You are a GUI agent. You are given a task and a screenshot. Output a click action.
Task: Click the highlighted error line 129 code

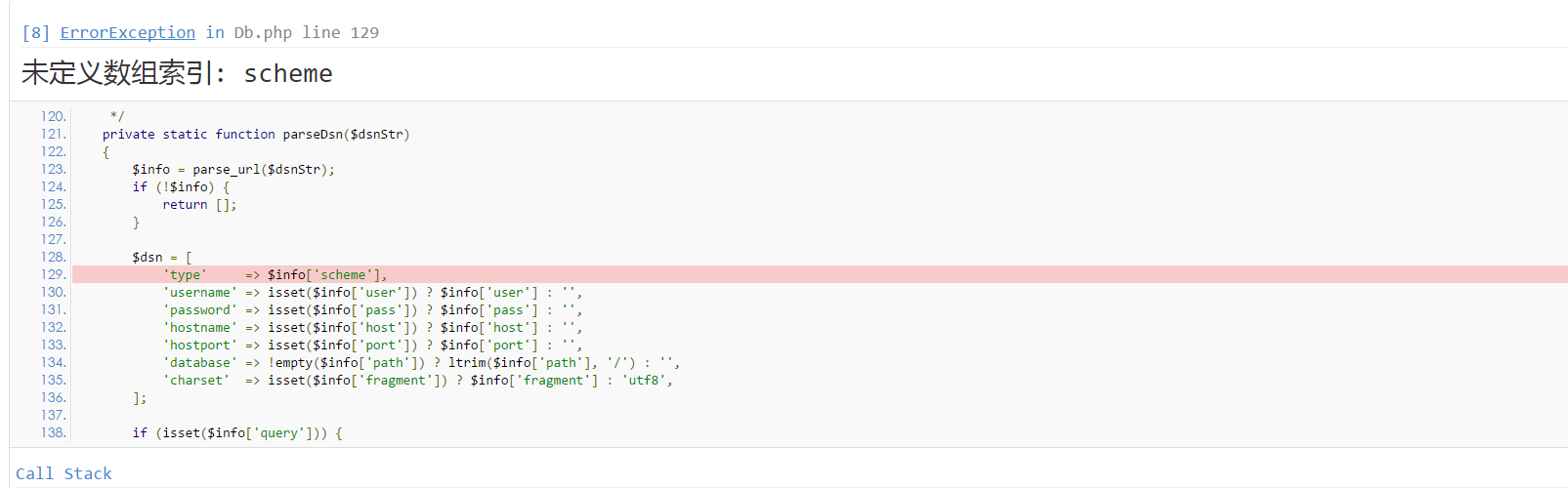pos(275,275)
